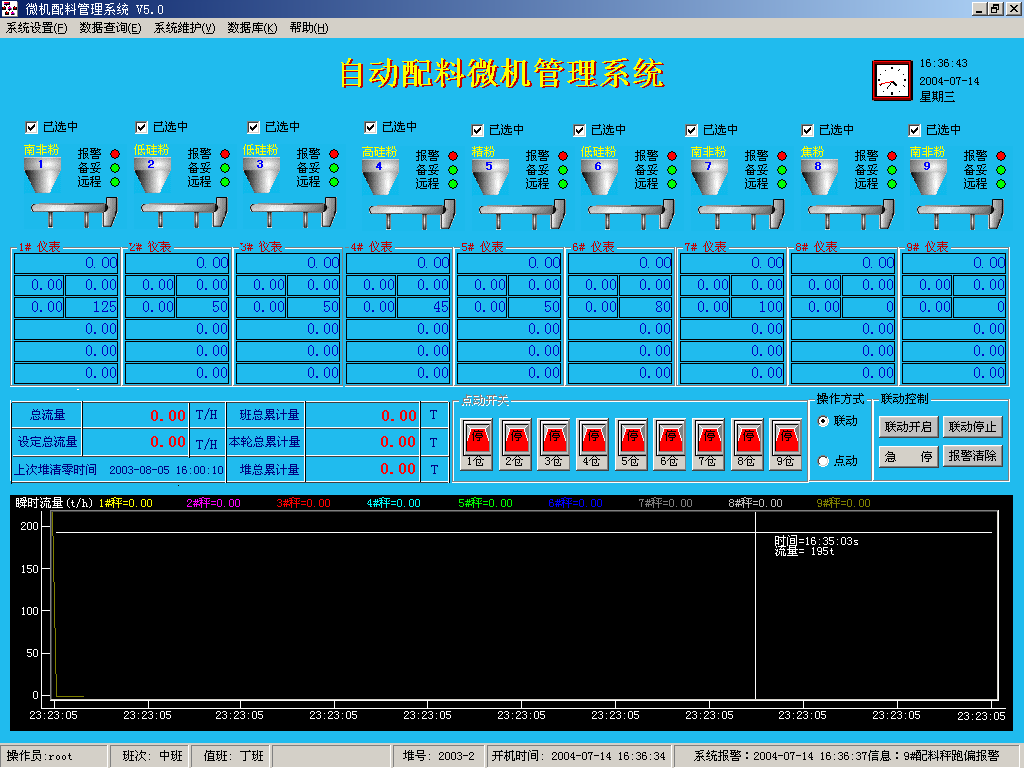Toggle the 已选中 checkbox above hopper 5
The width and height of the screenshot is (1024, 768).
click(478, 130)
